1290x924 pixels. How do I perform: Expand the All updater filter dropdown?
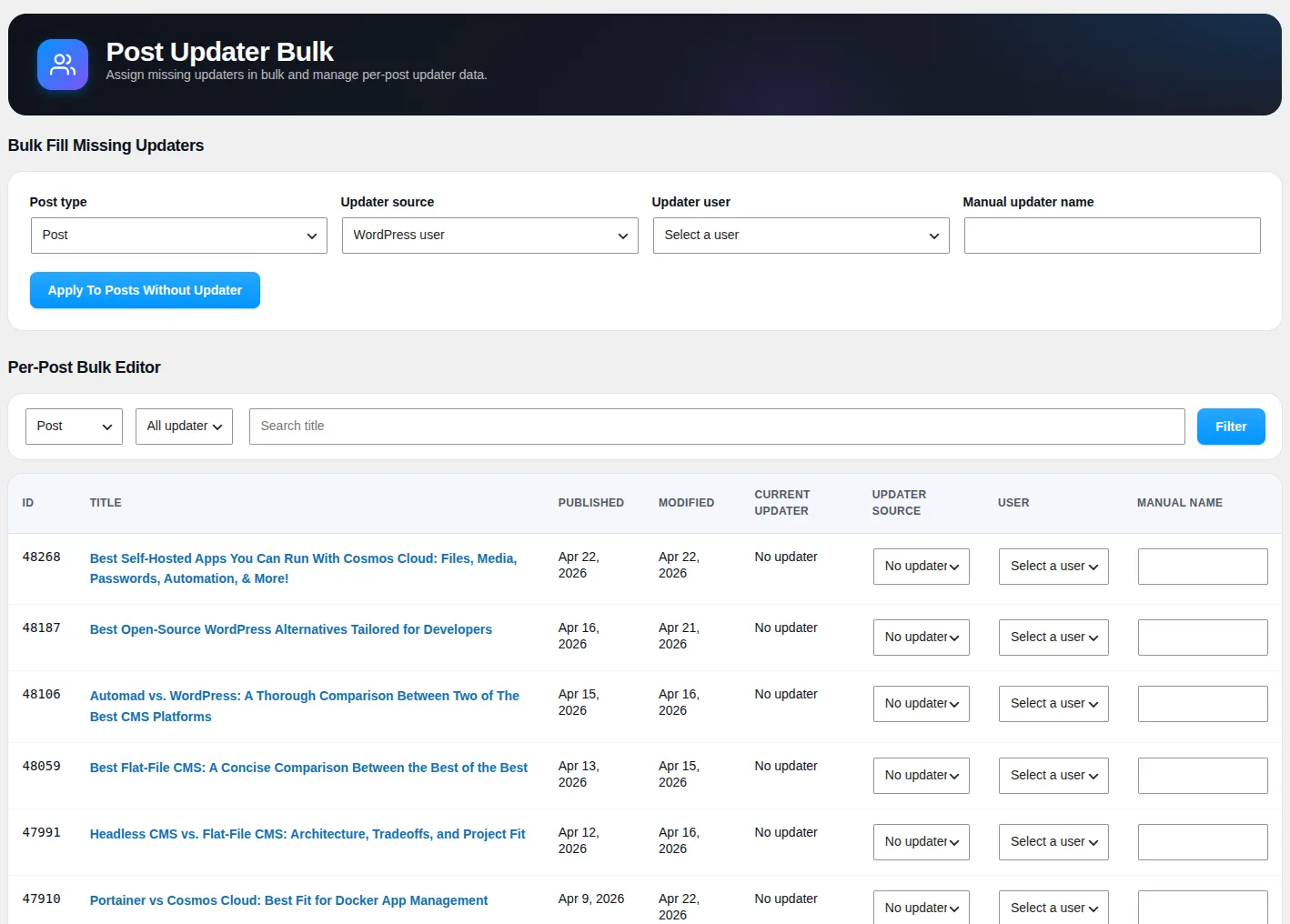tap(184, 427)
